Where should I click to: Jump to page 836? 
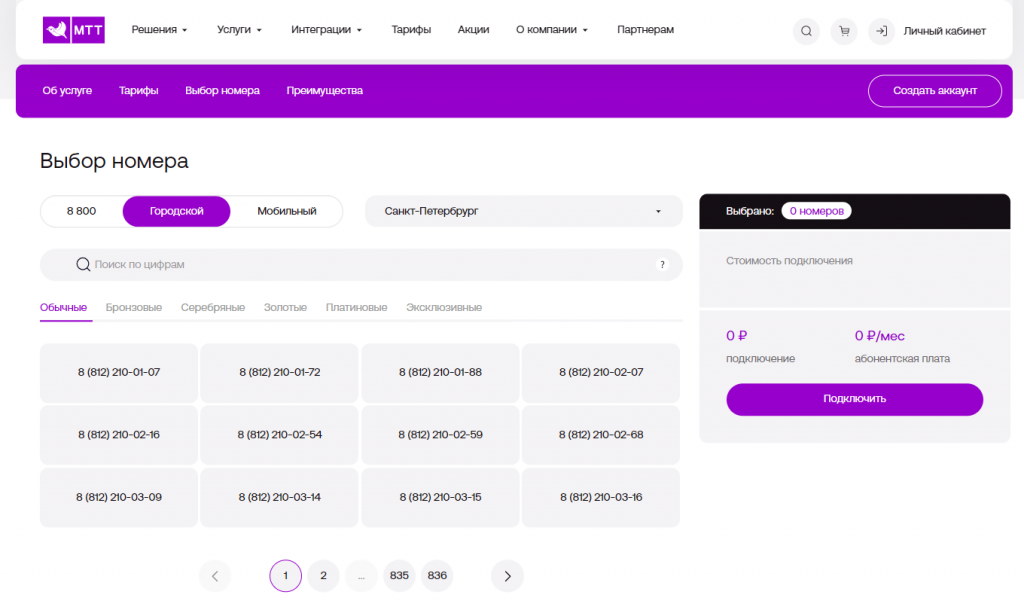437,576
